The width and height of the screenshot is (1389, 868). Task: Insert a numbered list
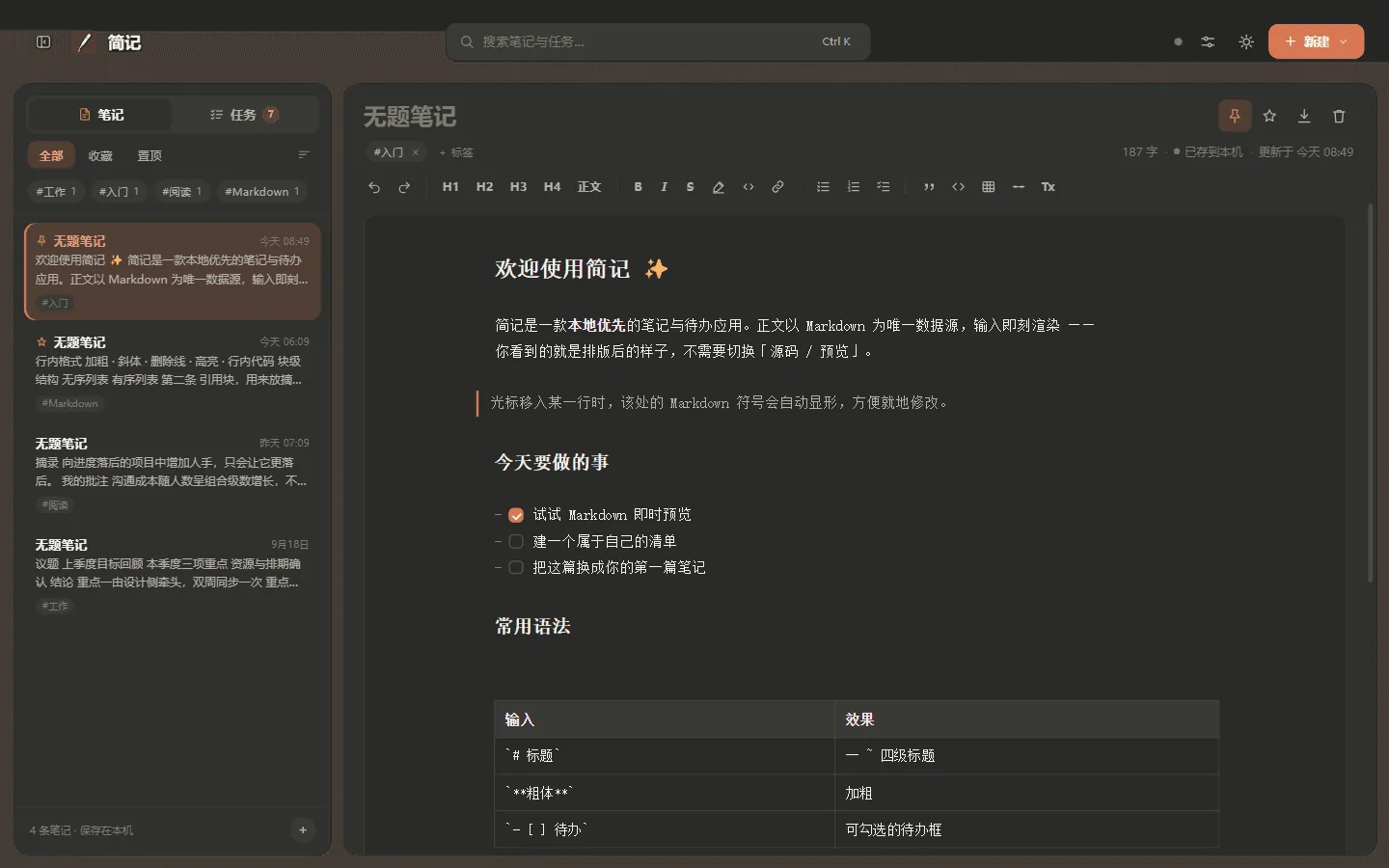pyautogui.click(x=853, y=187)
